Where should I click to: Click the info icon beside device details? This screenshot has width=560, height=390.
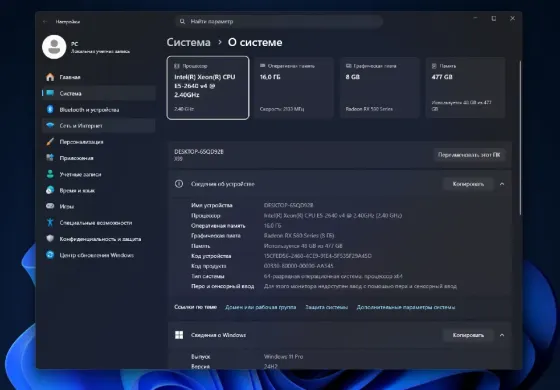[179, 184]
